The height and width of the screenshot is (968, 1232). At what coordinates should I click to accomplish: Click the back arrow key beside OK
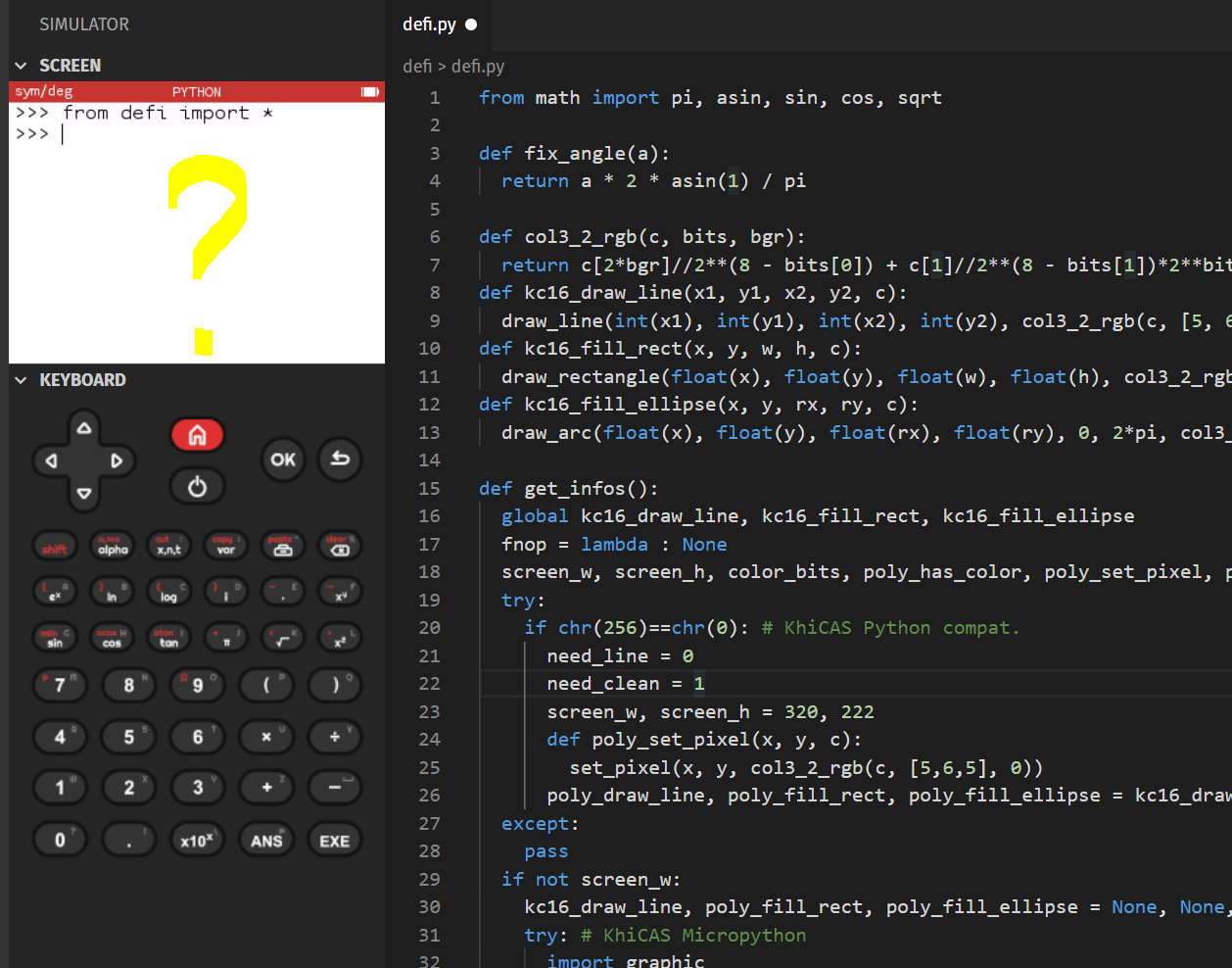(340, 459)
